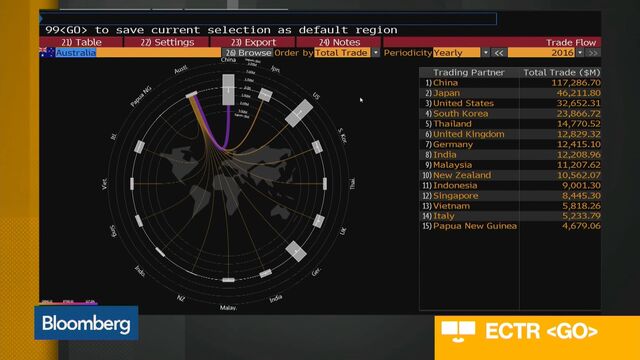Click the Australia country input field
The width and height of the screenshot is (640, 360).
[x=138, y=53]
